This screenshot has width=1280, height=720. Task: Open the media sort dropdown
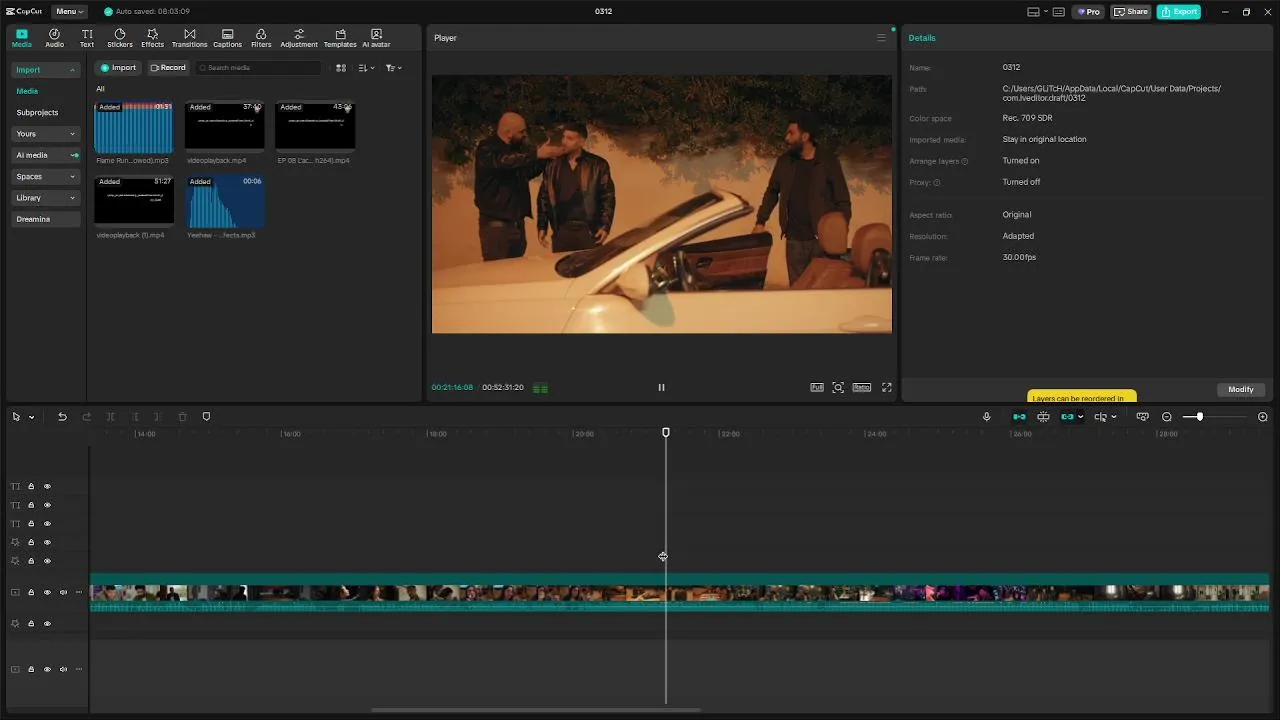click(366, 68)
